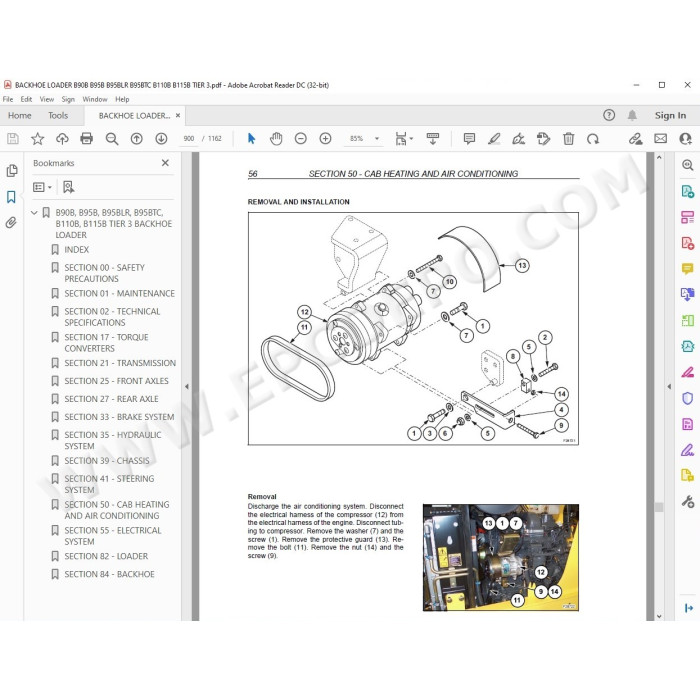Open the Window menu
The image size is (700, 700).
tap(95, 99)
